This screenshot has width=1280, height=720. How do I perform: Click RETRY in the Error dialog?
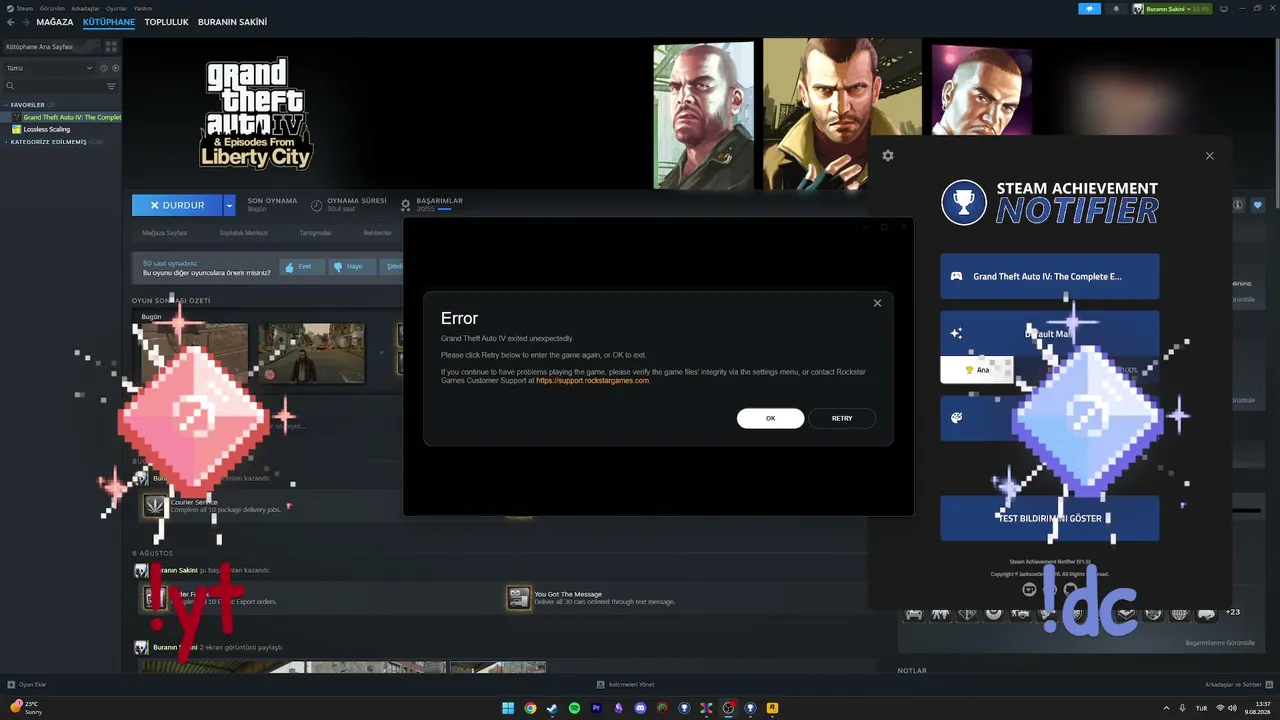[x=842, y=418]
